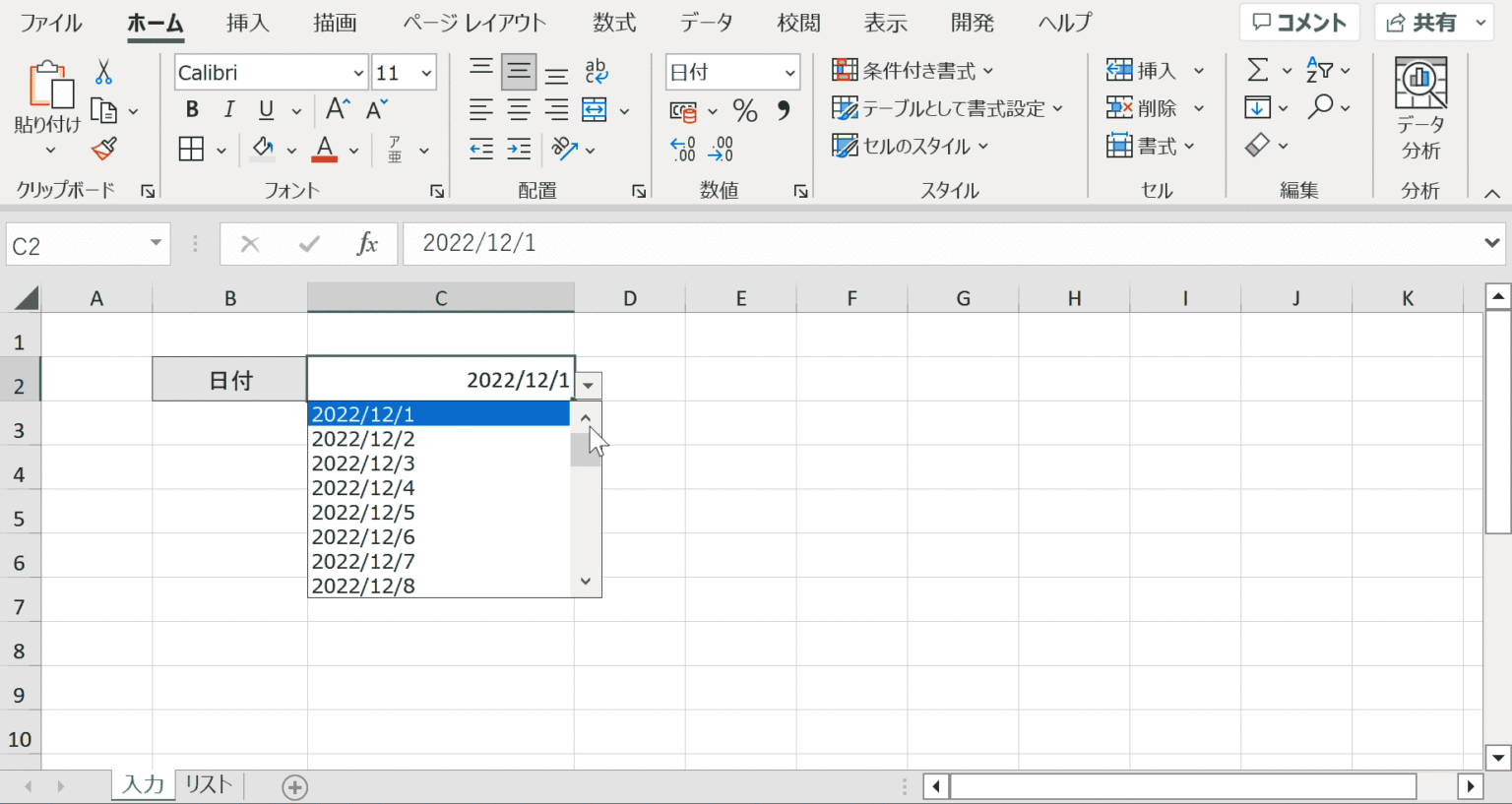Image resolution: width=1512 pixels, height=804 pixels.
Task: Click the increase indent icon
Action: click(x=519, y=150)
